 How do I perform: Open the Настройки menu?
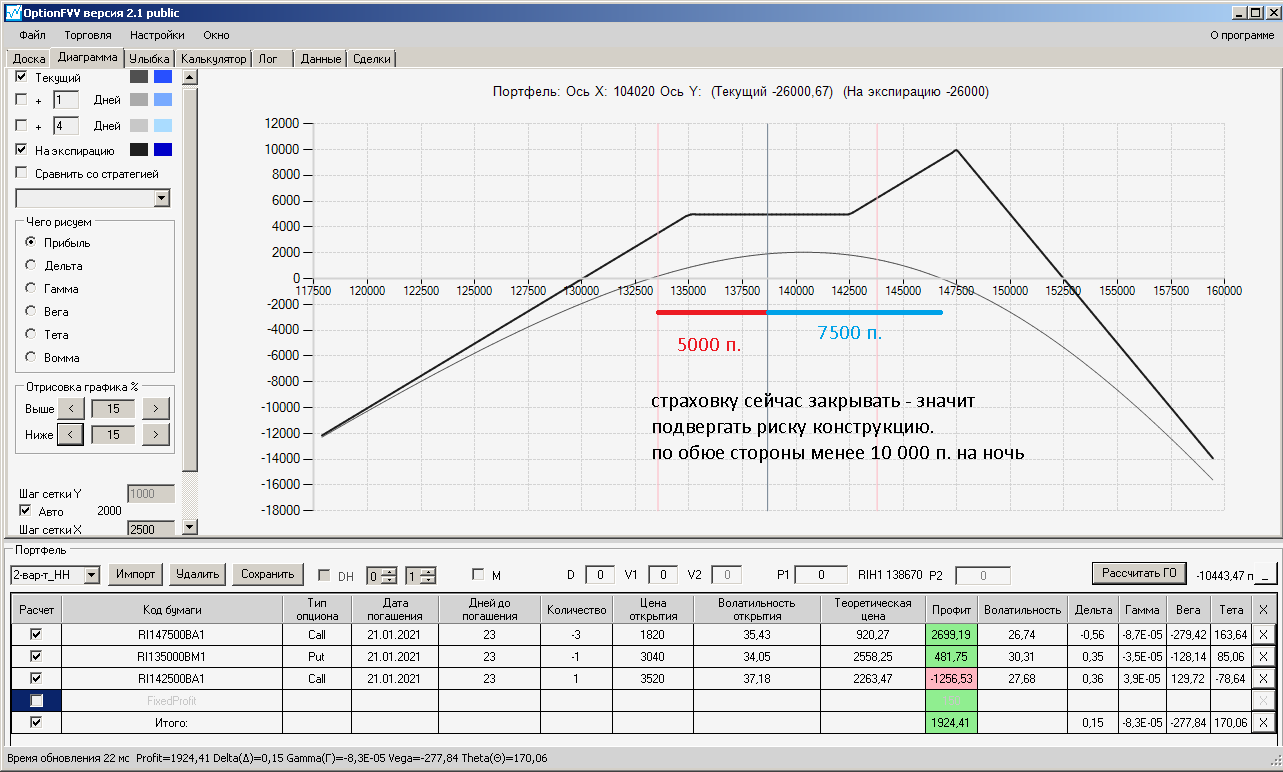(157, 35)
